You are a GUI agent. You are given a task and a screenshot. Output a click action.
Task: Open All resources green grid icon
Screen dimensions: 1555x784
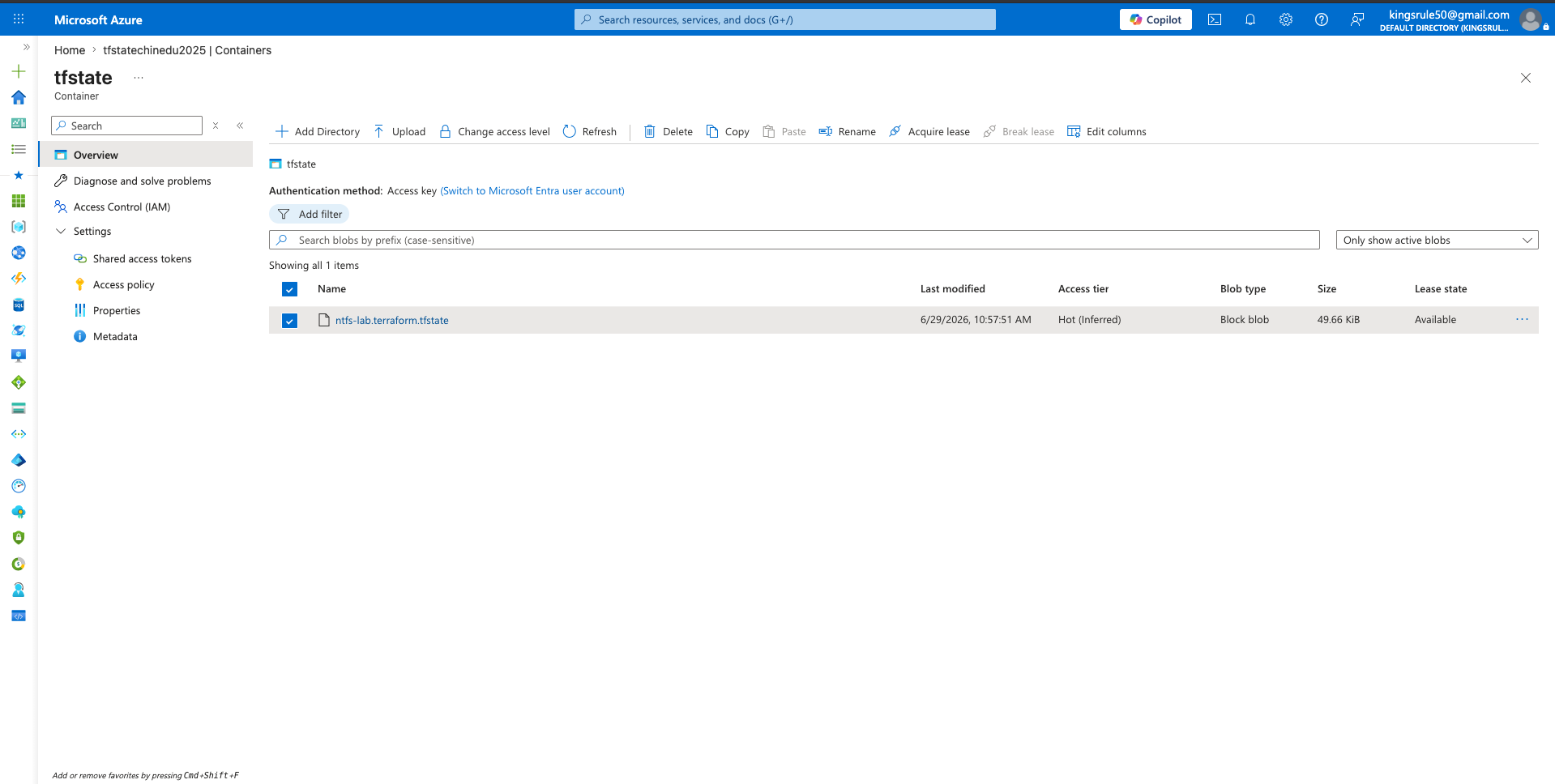coord(19,201)
